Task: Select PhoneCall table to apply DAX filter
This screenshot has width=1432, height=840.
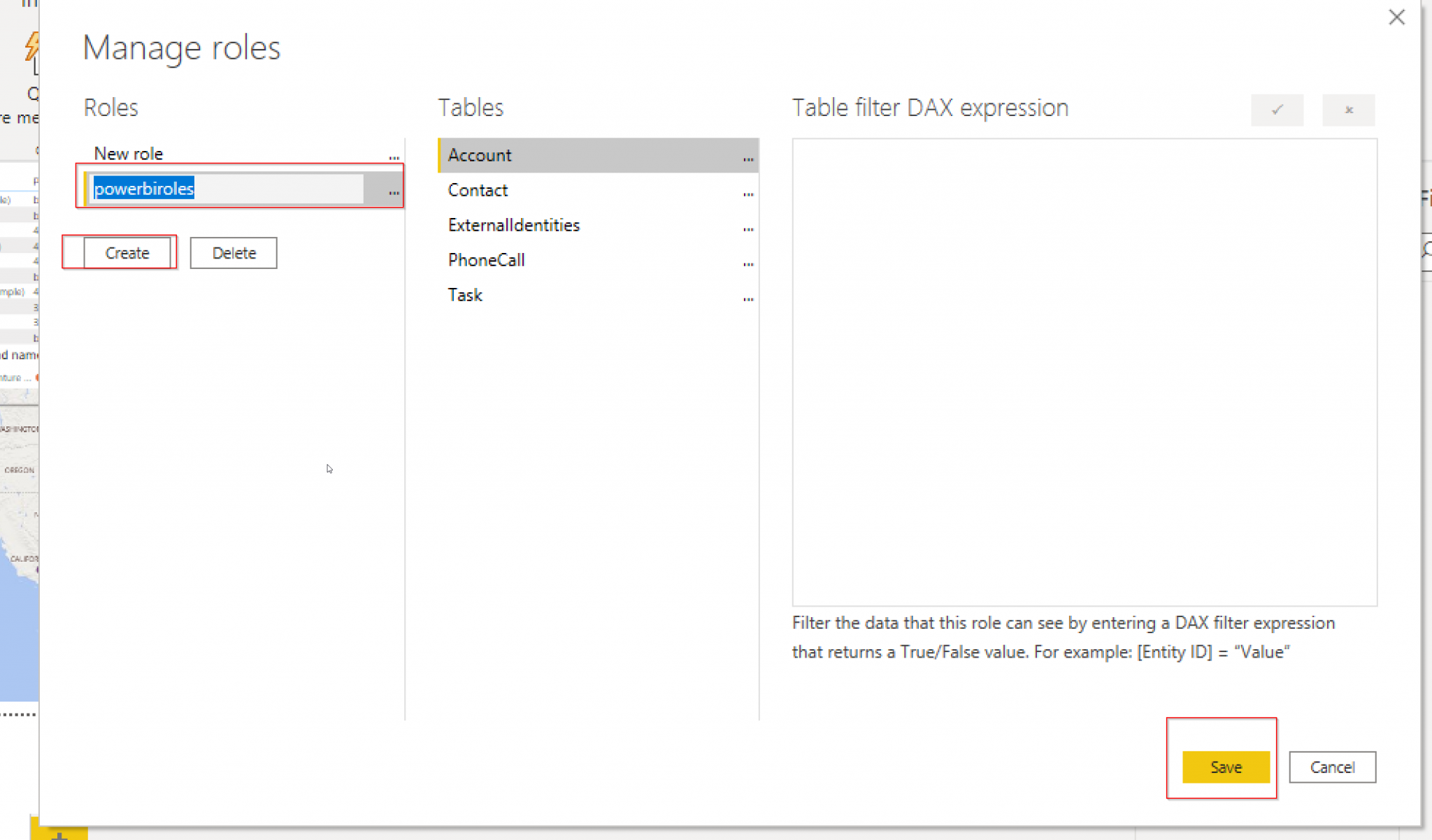Action: click(x=486, y=259)
